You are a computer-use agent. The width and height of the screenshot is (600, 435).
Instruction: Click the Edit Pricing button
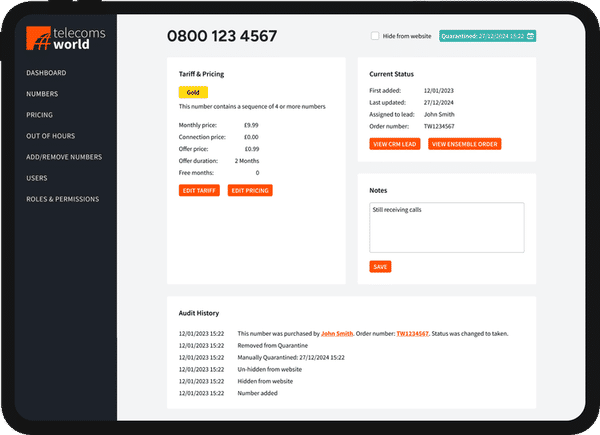pyautogui.click(x=250, y=191)
